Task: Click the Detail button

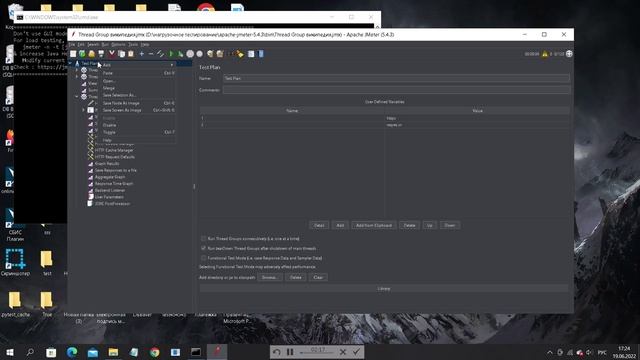Action: point(319,225)
